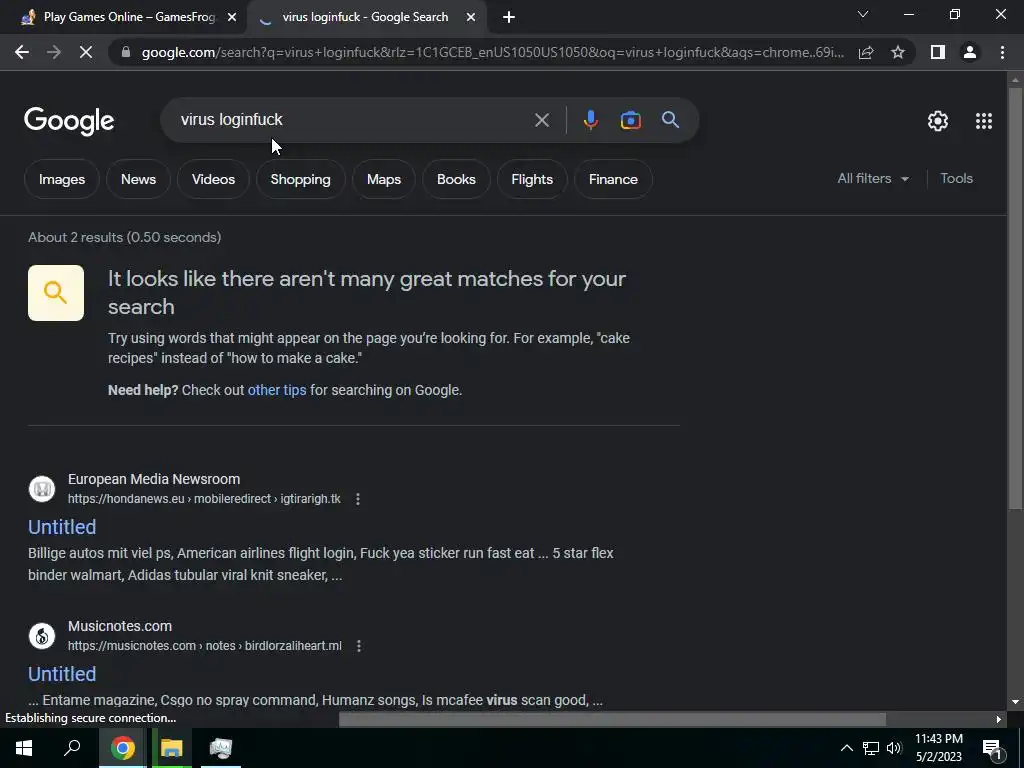Close the Google Search tab
The width and height of the screenshot is (1024, 768).
[471, 18]
